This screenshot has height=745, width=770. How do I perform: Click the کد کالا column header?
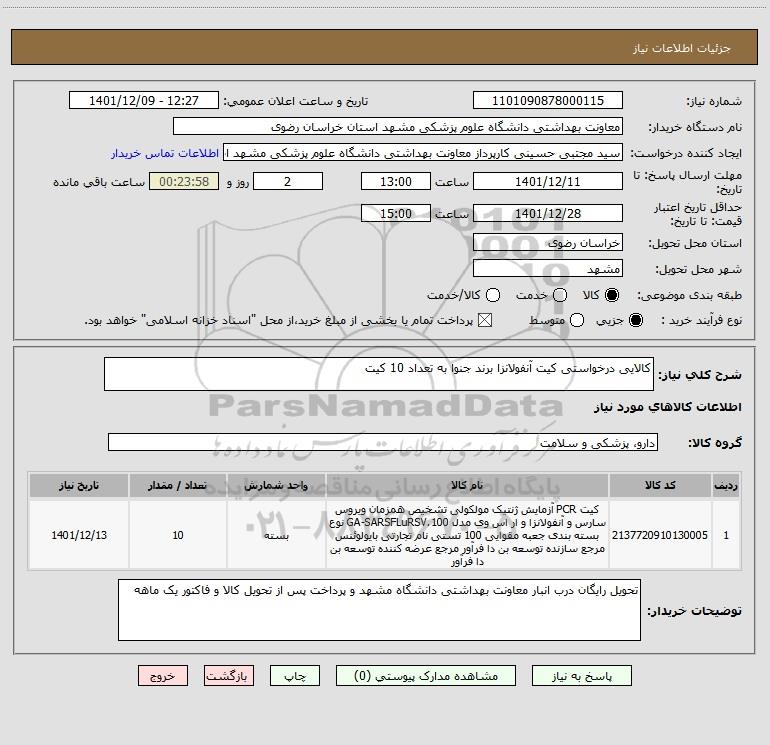tap(660, 485)
